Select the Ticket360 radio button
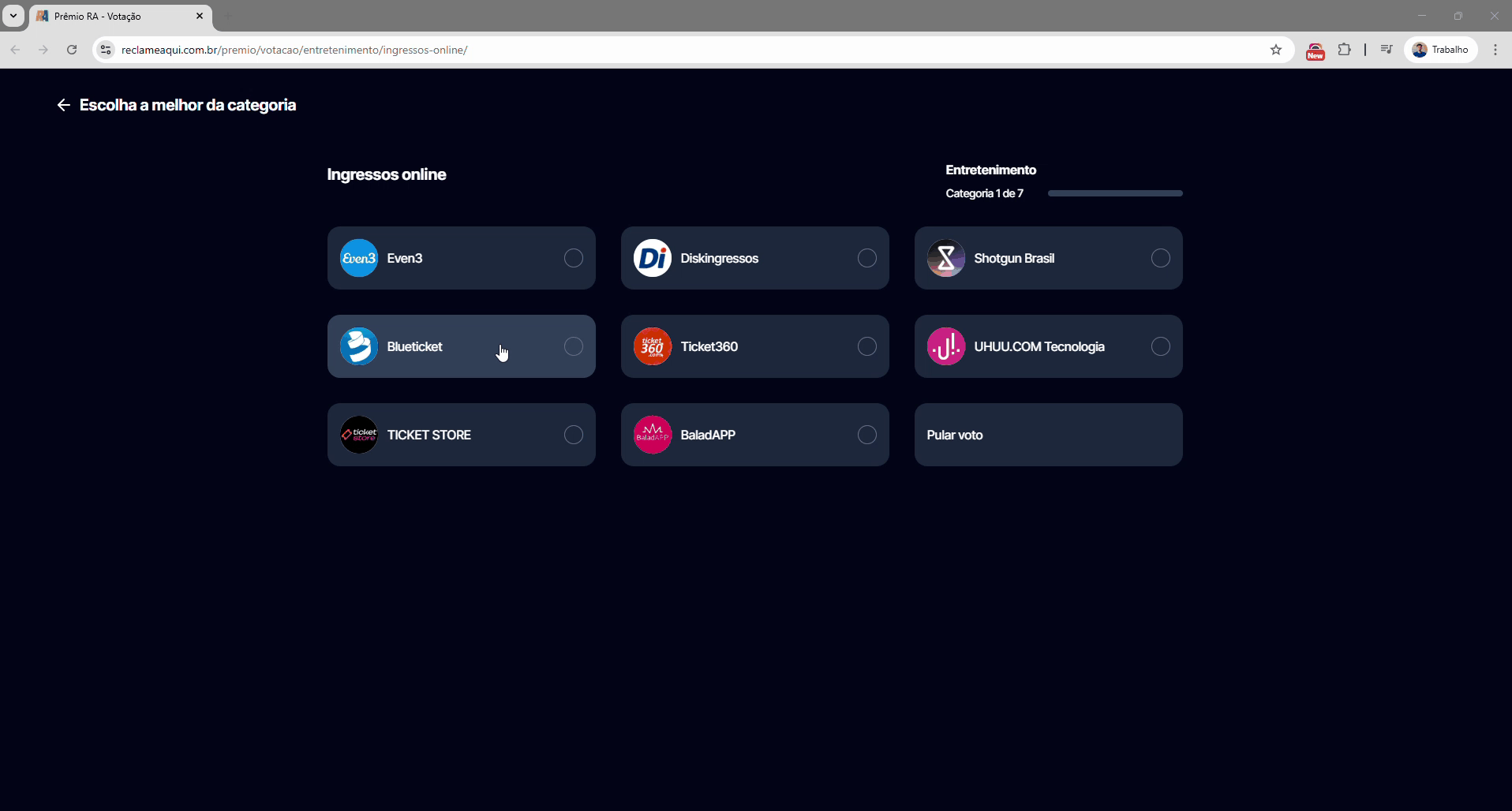1512x811 pixels. 867,346
